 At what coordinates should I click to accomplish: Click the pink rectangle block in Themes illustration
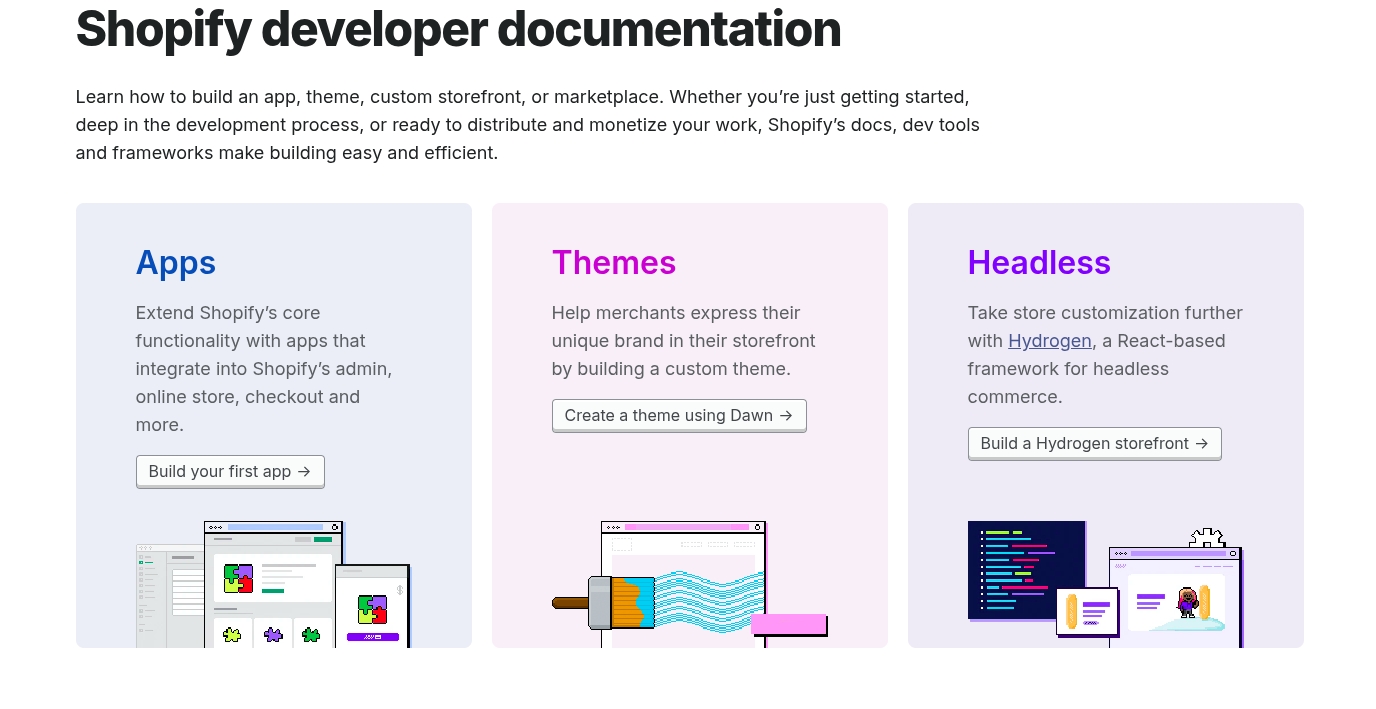[788, 624]
